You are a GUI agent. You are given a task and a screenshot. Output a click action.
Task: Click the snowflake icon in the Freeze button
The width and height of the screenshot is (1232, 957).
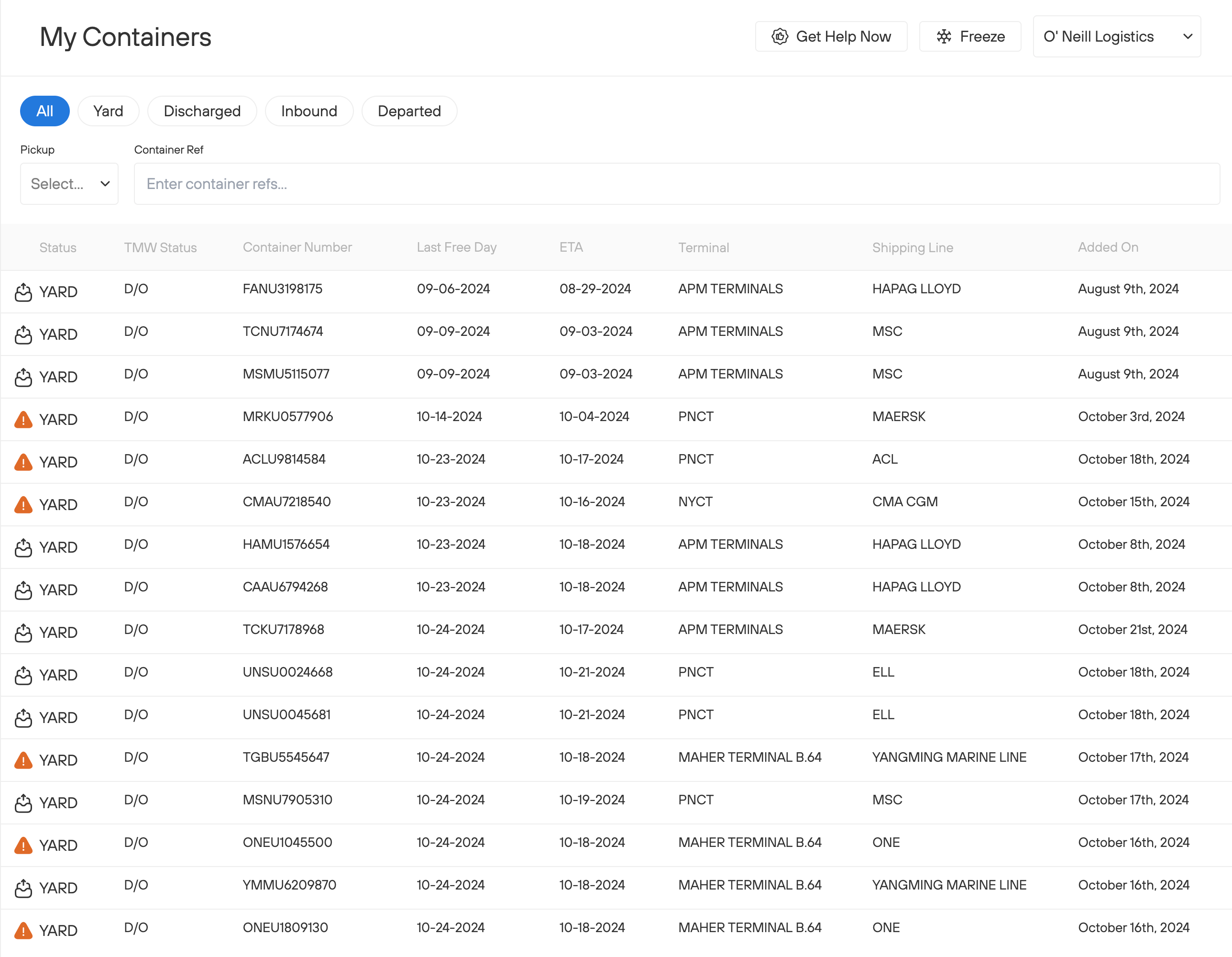click(943, 36)
